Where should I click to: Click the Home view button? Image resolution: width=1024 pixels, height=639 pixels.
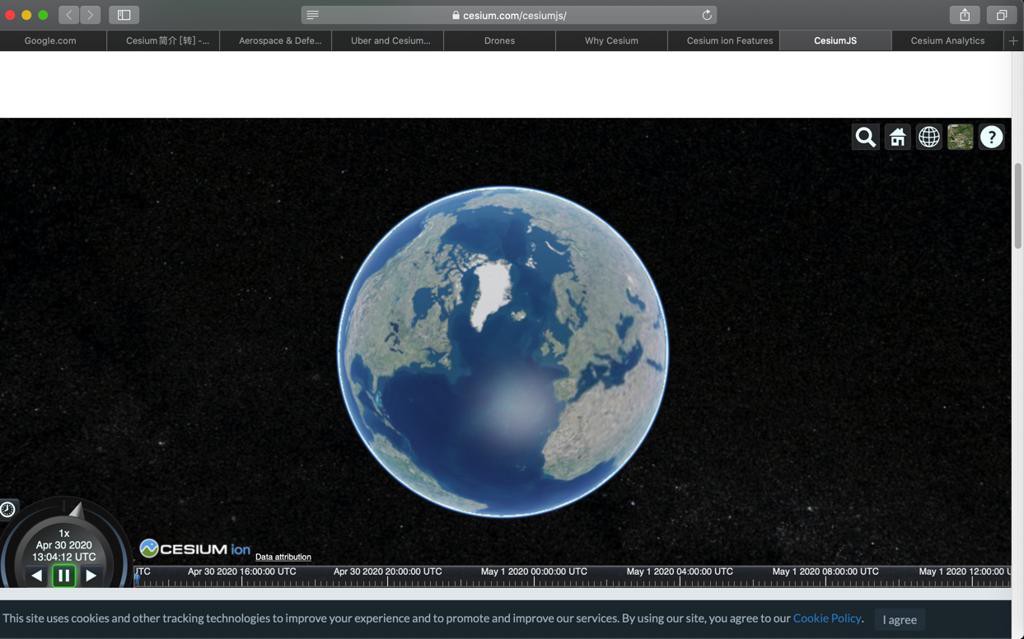(x=897, y=137)
